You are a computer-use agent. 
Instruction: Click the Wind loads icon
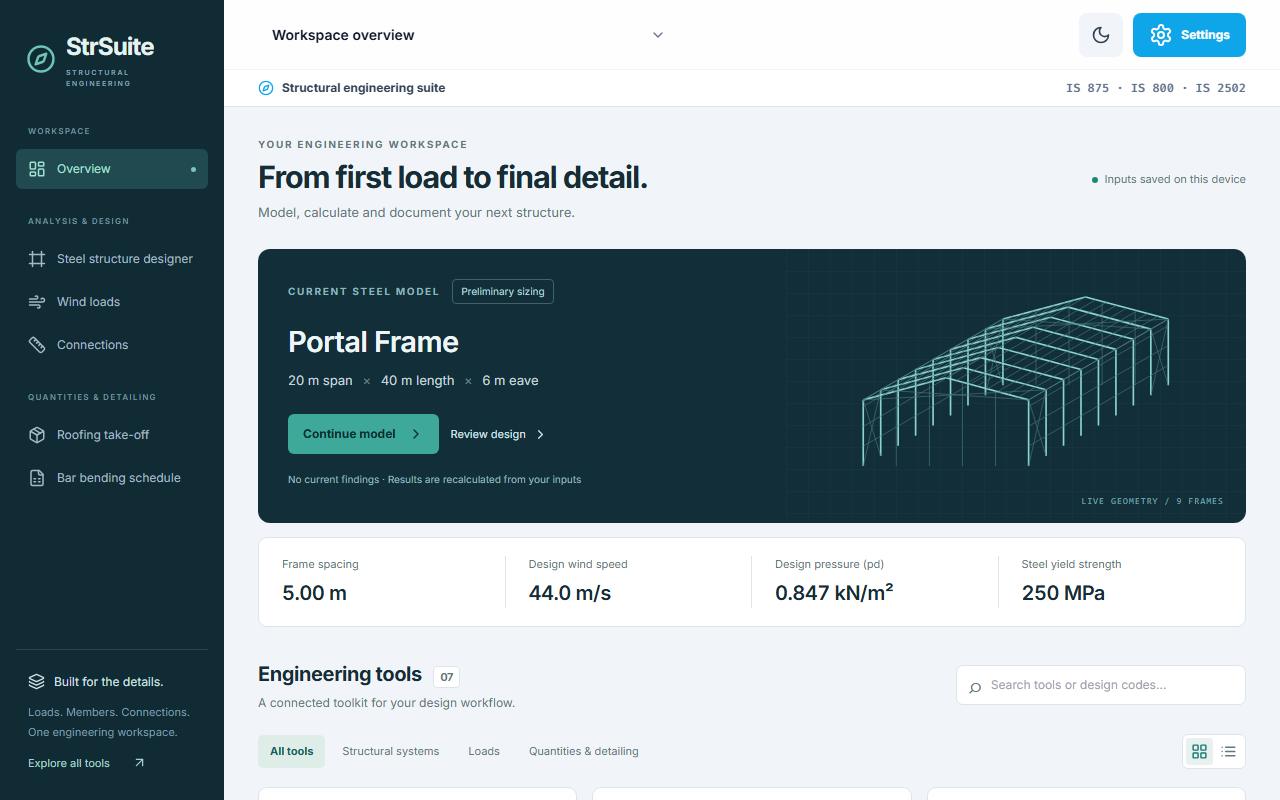(37, 302)
